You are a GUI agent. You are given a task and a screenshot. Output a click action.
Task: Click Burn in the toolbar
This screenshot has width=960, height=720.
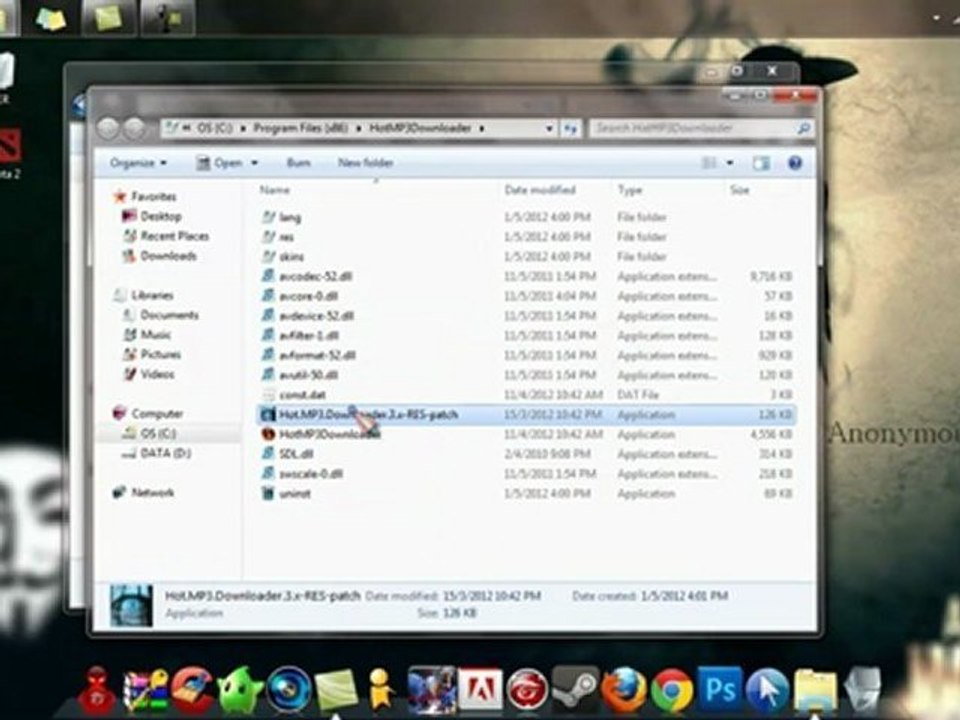tap(298, 163)
